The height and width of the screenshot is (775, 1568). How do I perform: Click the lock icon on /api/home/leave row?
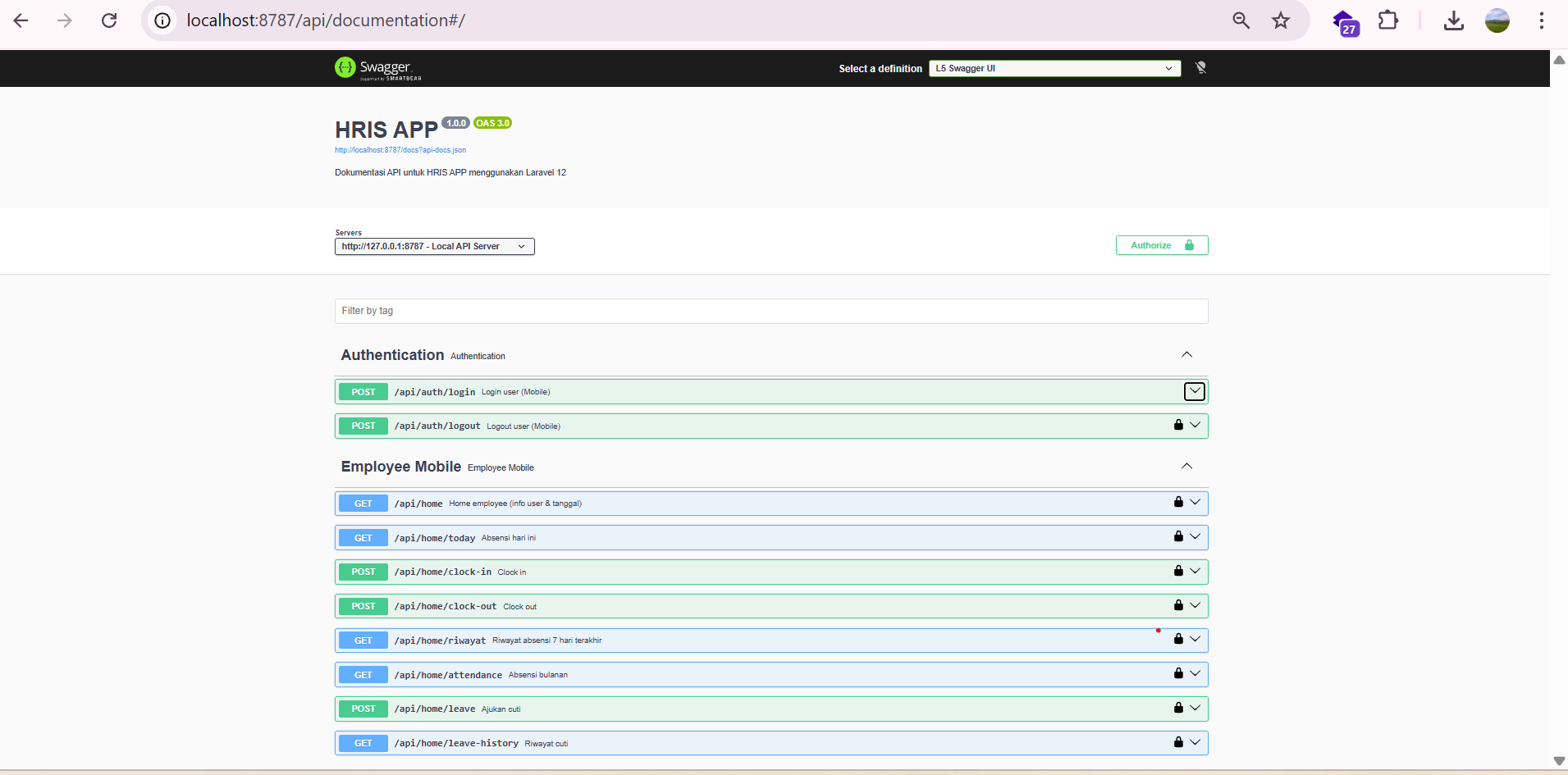coord(1178,708)
